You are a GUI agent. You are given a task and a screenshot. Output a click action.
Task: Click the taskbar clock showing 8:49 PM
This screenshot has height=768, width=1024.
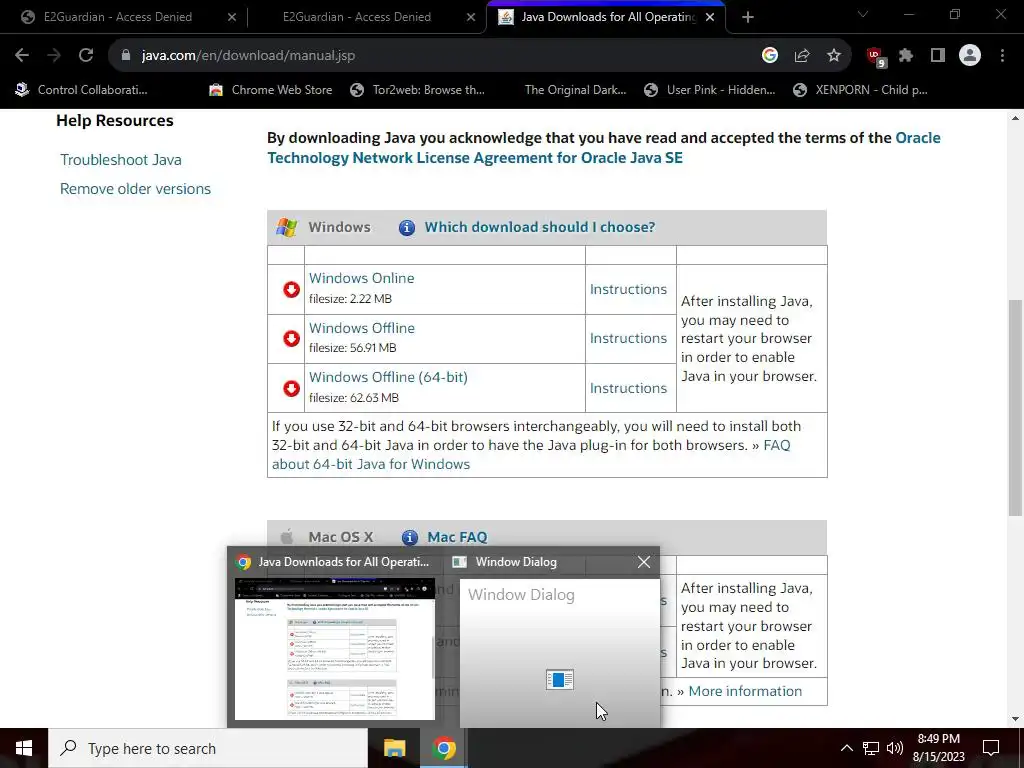pos(938,748)
